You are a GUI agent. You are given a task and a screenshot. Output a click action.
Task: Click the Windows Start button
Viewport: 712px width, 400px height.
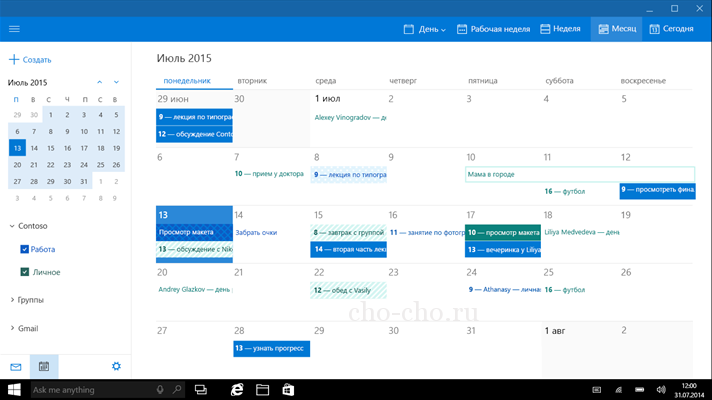click(x=14, y=389)
